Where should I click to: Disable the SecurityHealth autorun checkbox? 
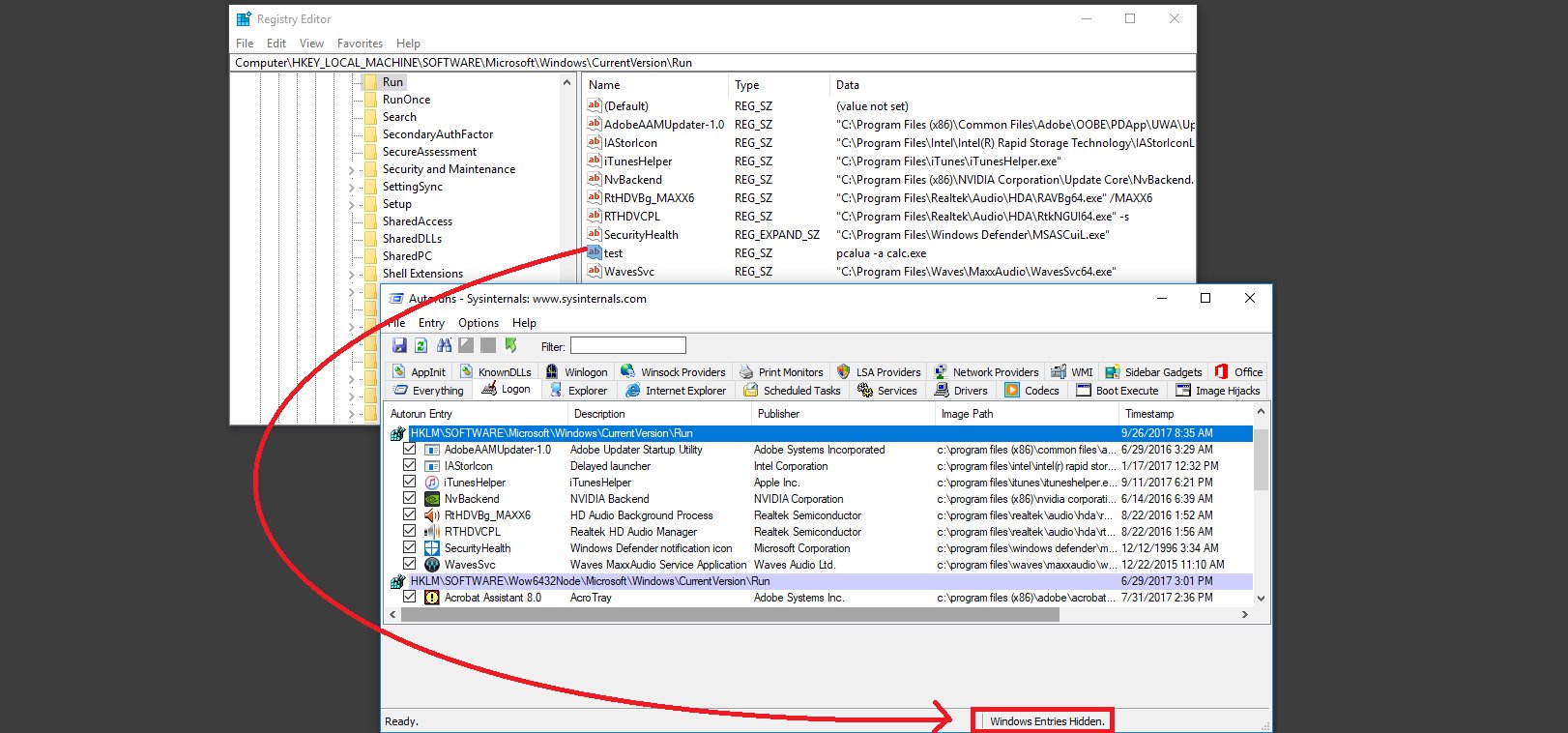(409, 547)
